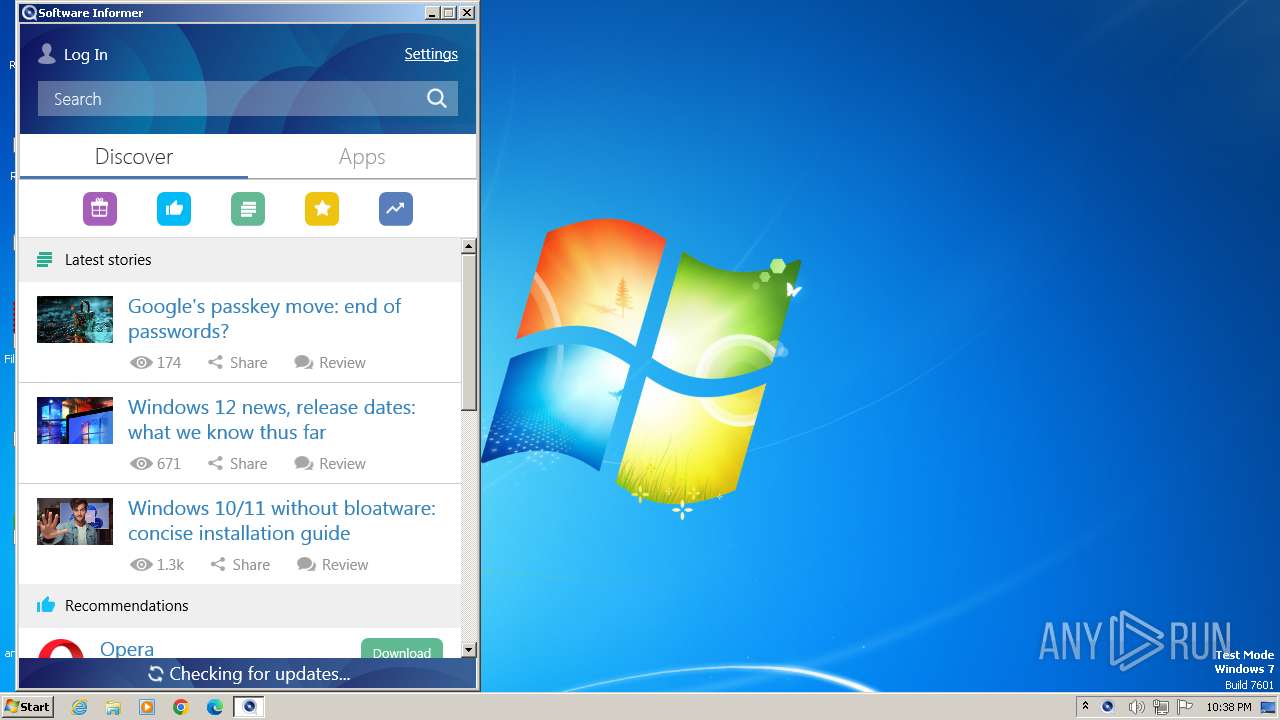The image size is (1280, 720).
Task: Click the network tray icon
Action: point(1161,707)
